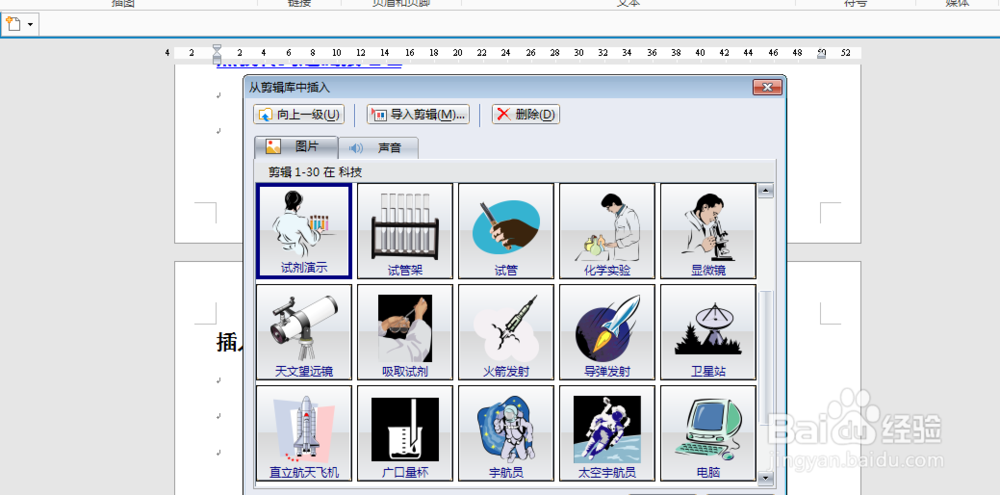Click the 导入剪辑(M)... button
1000x495 pixels.
click(418, 115)
